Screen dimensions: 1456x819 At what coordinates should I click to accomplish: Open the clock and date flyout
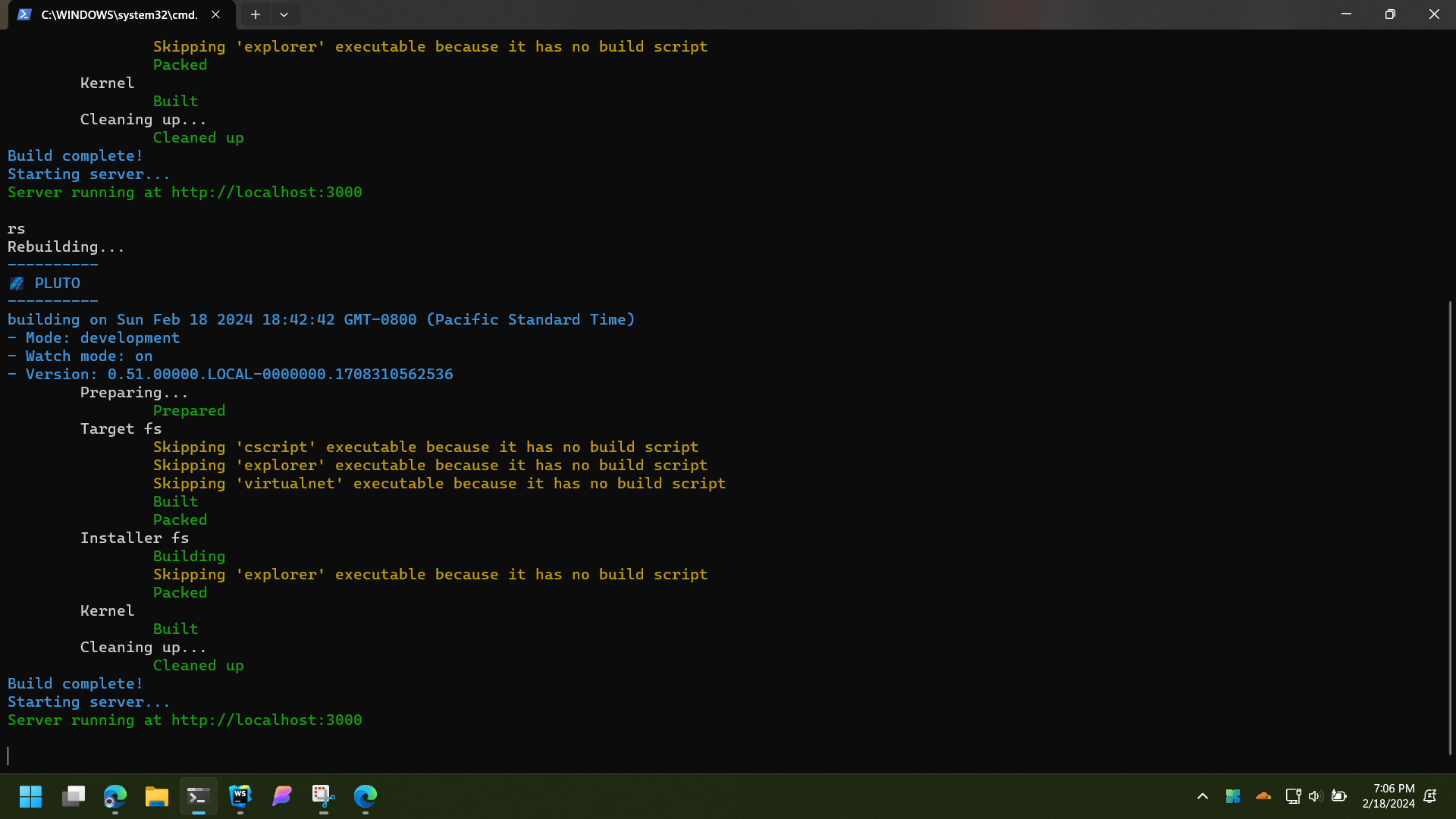[1389, 796]
